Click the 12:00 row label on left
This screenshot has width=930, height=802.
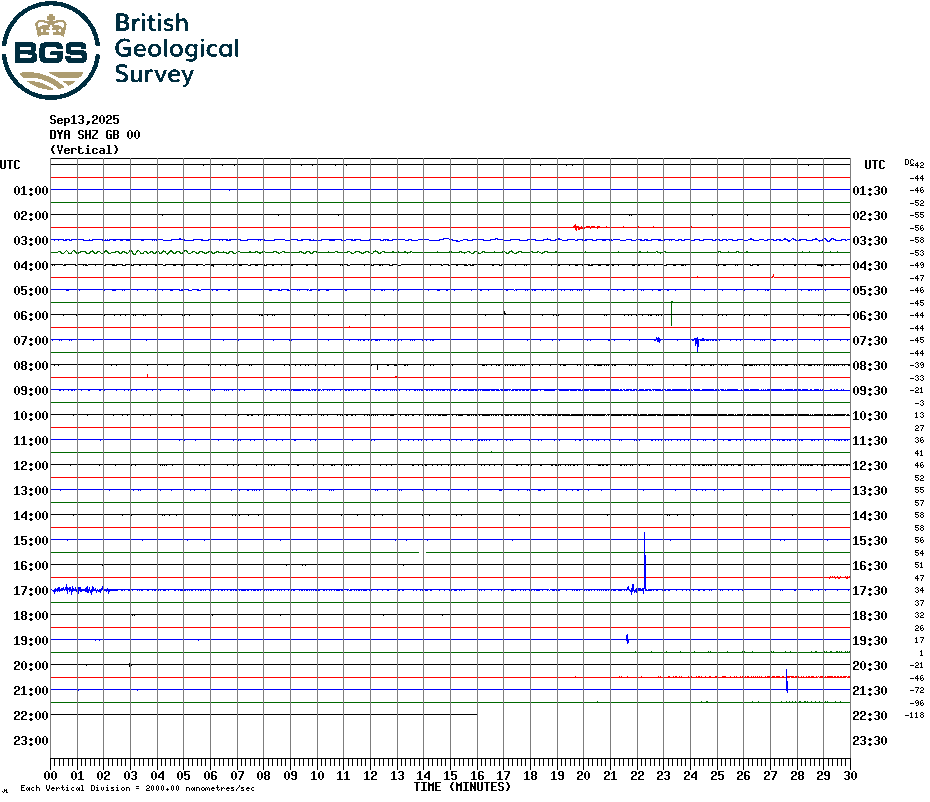[31, 466]
